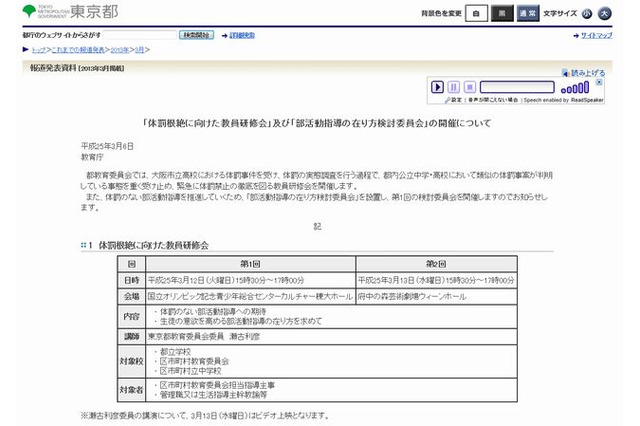Click the 府中の森芸術劇場ウィーンホール venue cell
640x426 pixels.
click(436, 297)
